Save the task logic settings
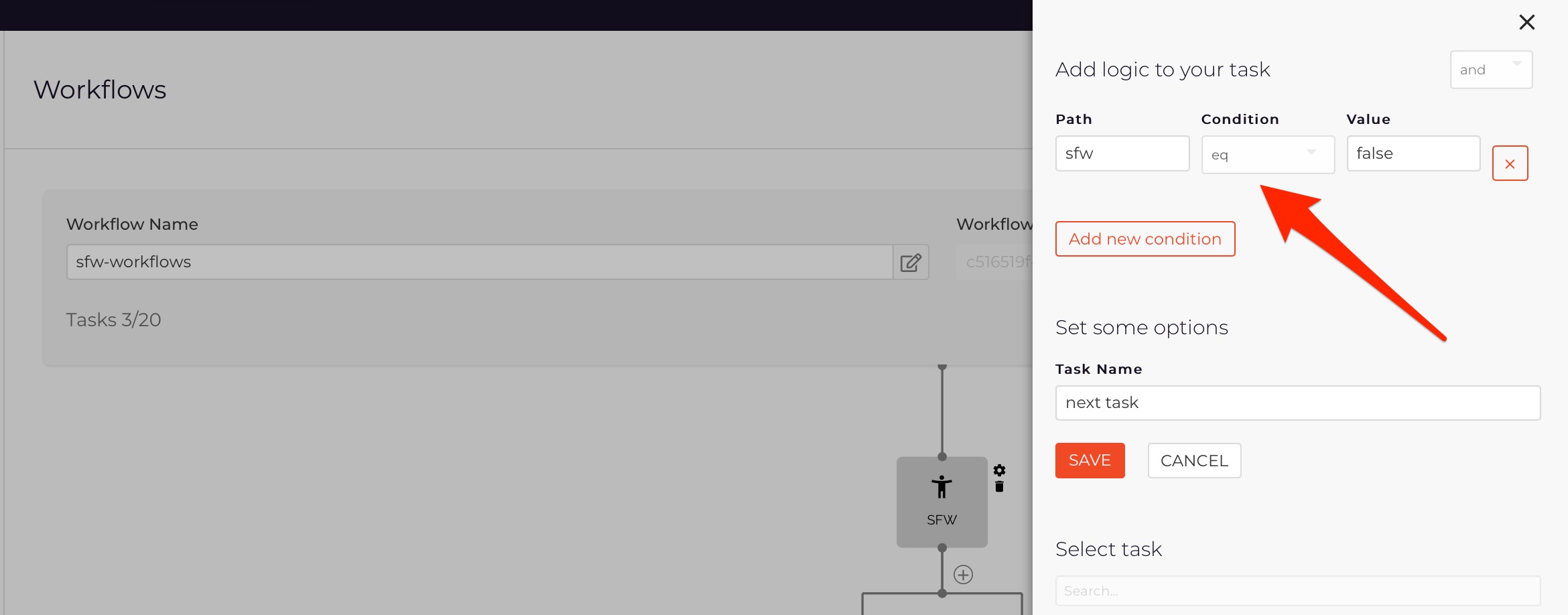Viewport: 1568px width, 615px height. [1090, 460]
